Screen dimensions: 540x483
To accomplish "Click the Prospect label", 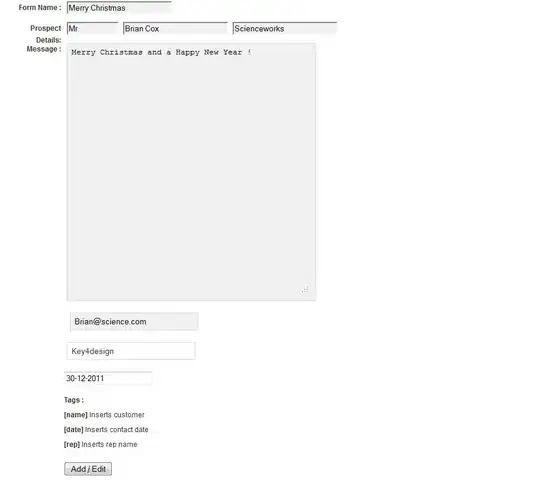I will (45, 28).
